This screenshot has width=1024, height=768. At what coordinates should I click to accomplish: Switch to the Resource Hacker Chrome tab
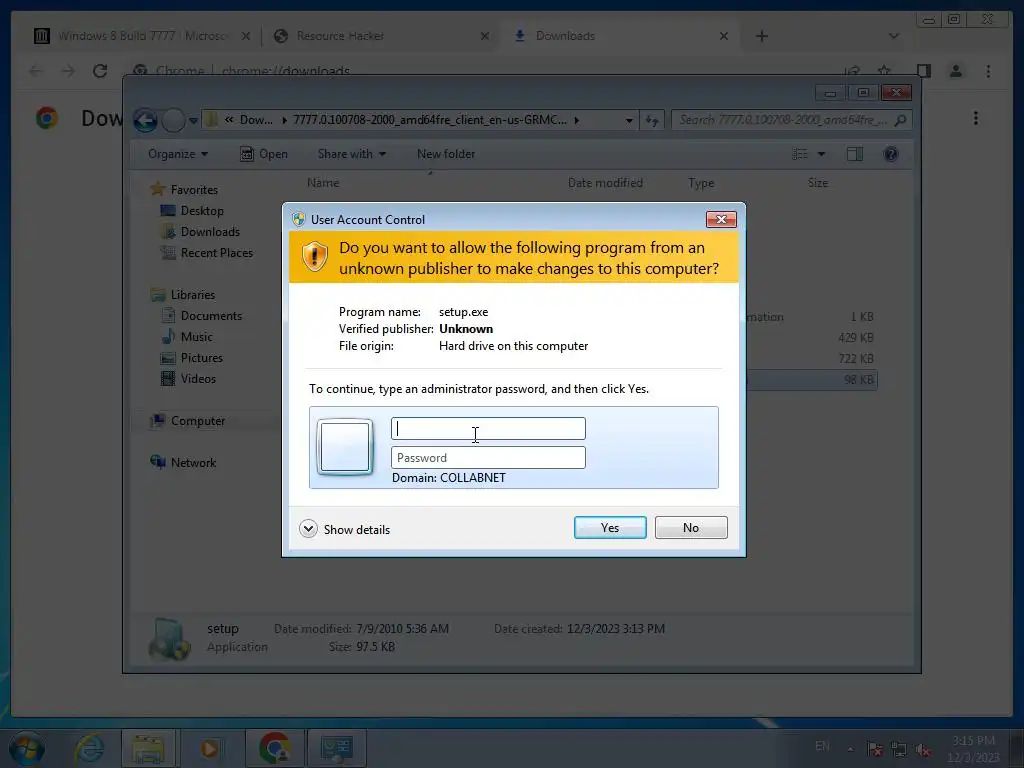tap(381, 36)
